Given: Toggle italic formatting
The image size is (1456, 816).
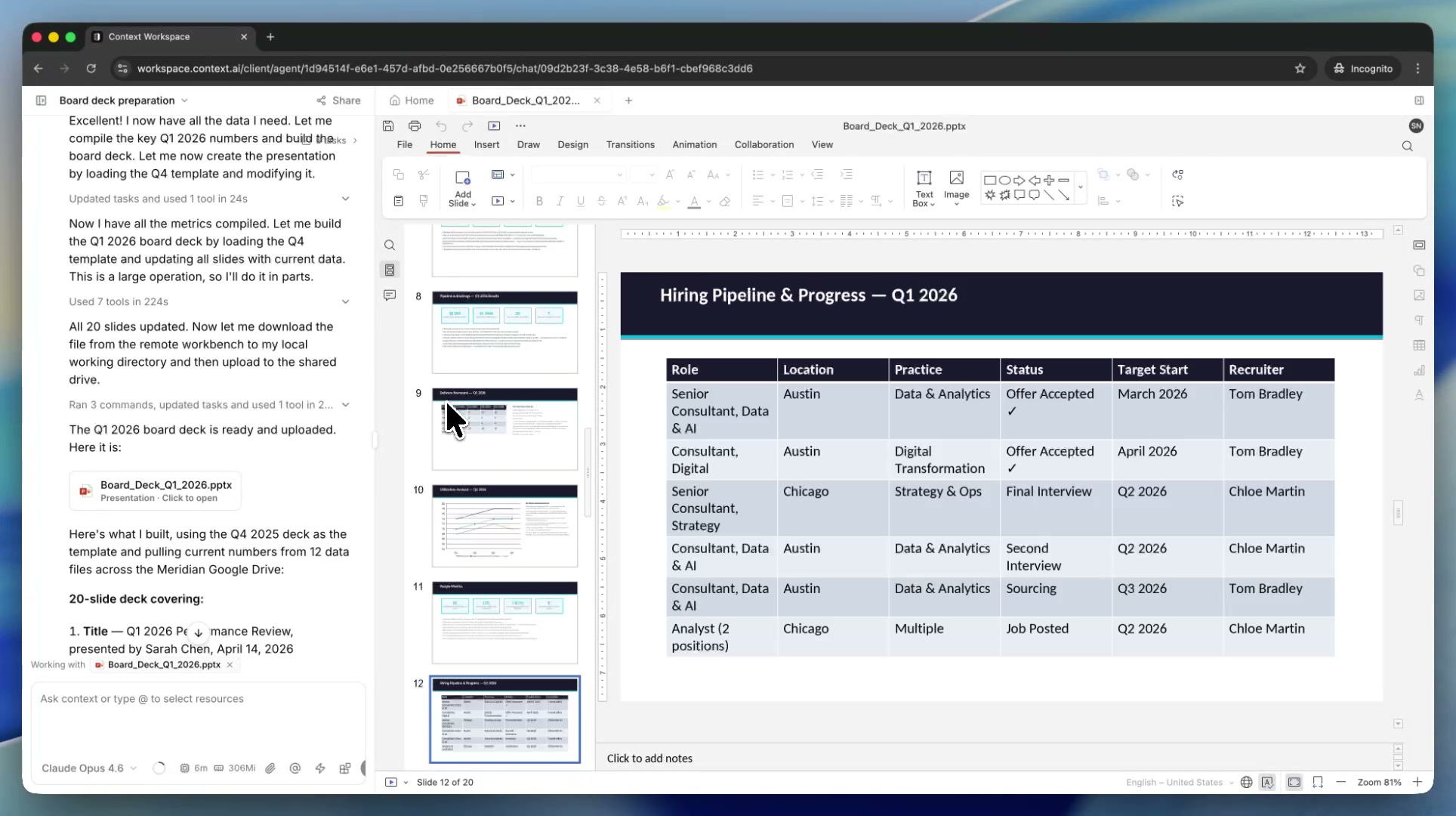Looking at the screenshot, I should tap(560, 202).
